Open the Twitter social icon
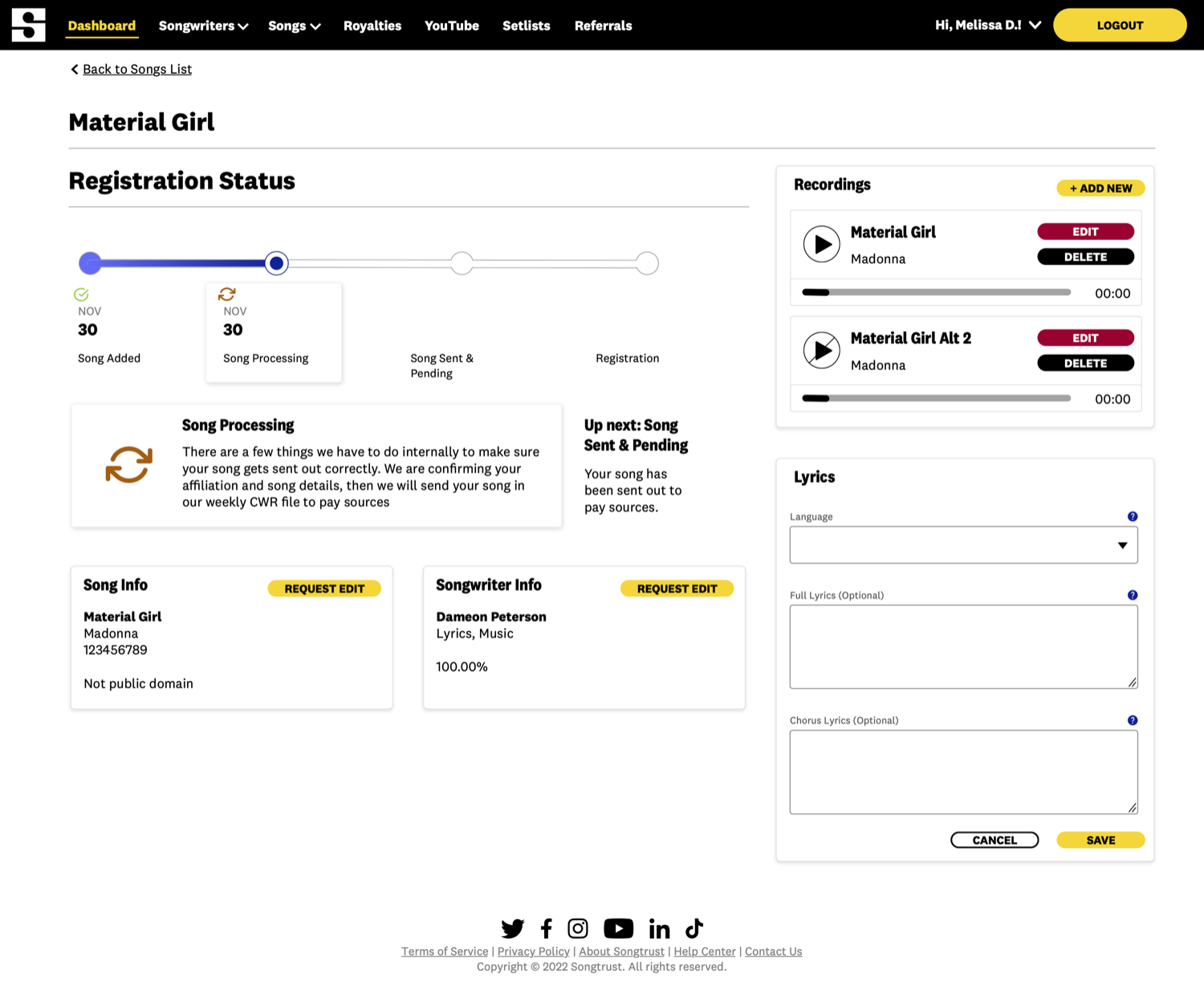This screenshot has height=998, width=1204. [x=512, y=929]
